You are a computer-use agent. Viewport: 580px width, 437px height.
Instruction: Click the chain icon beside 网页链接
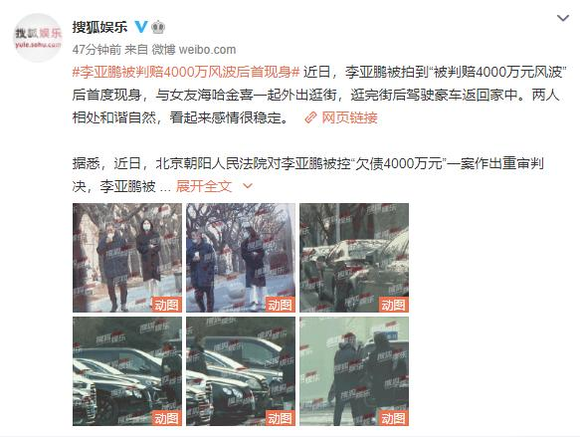pos(310,118)
